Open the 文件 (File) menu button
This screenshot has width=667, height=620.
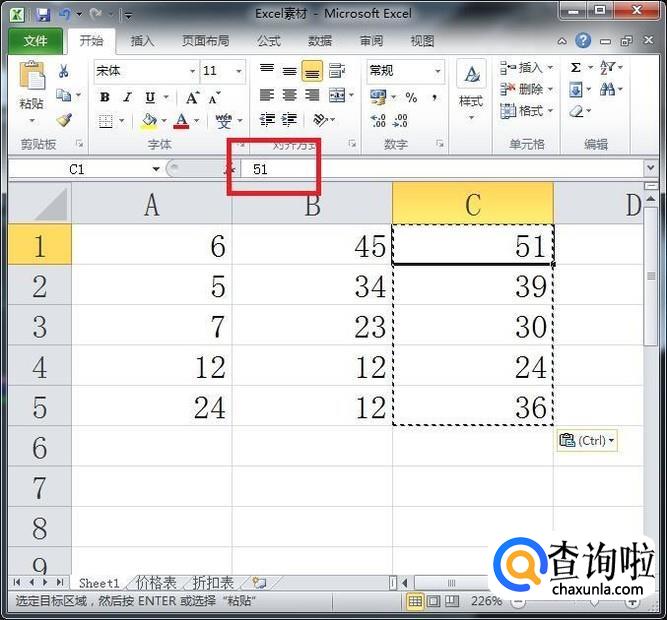click(x=35, y=41)
